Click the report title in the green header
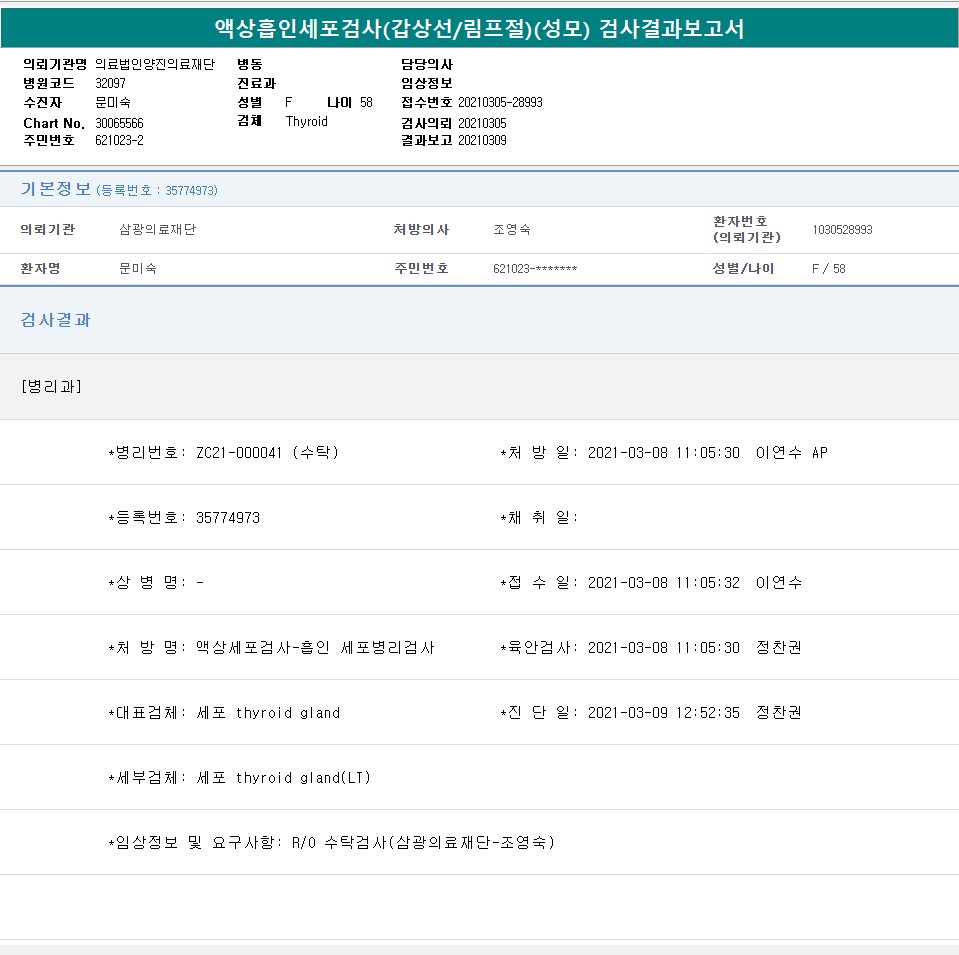The width and height of the screenshot is (959, 955). 479,28
